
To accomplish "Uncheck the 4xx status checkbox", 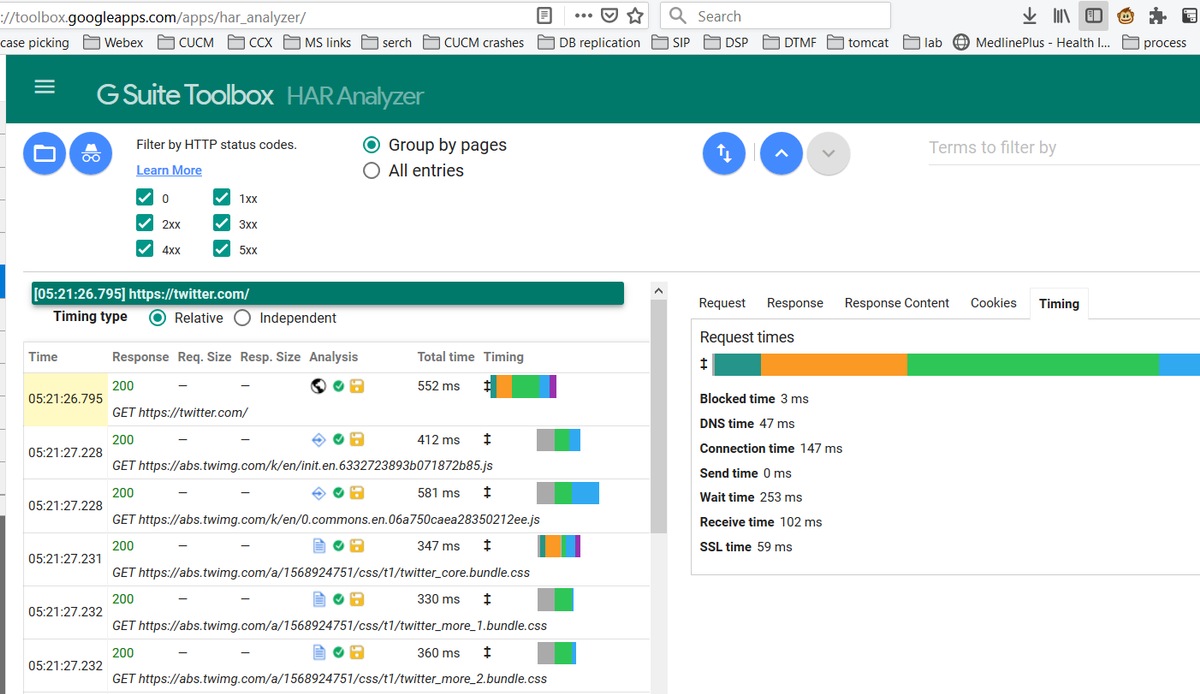I will [x=145, y=249].
